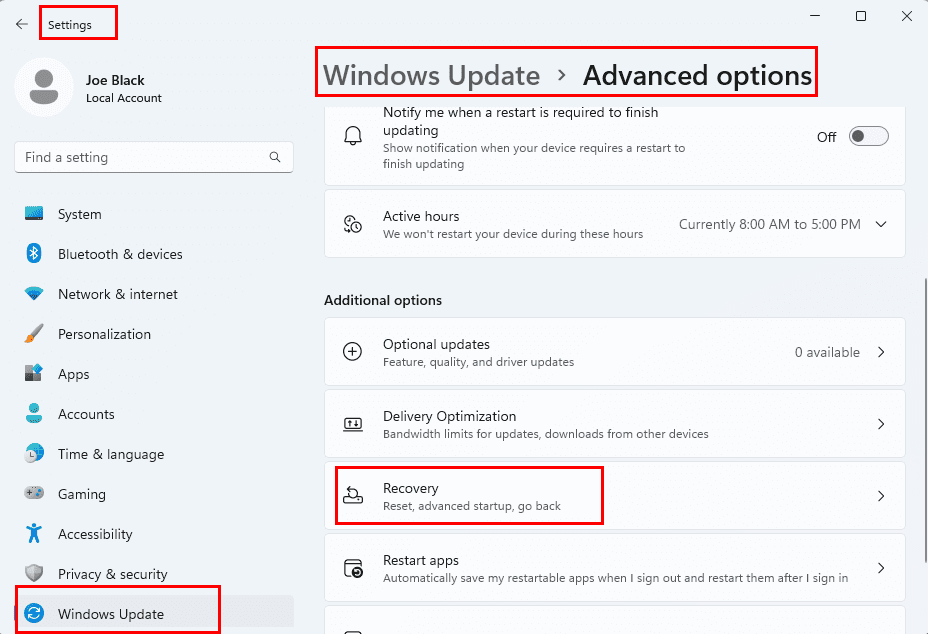Select Privacy & security
The height and width of the screenshot is (634, 928).
click(154, 573)
